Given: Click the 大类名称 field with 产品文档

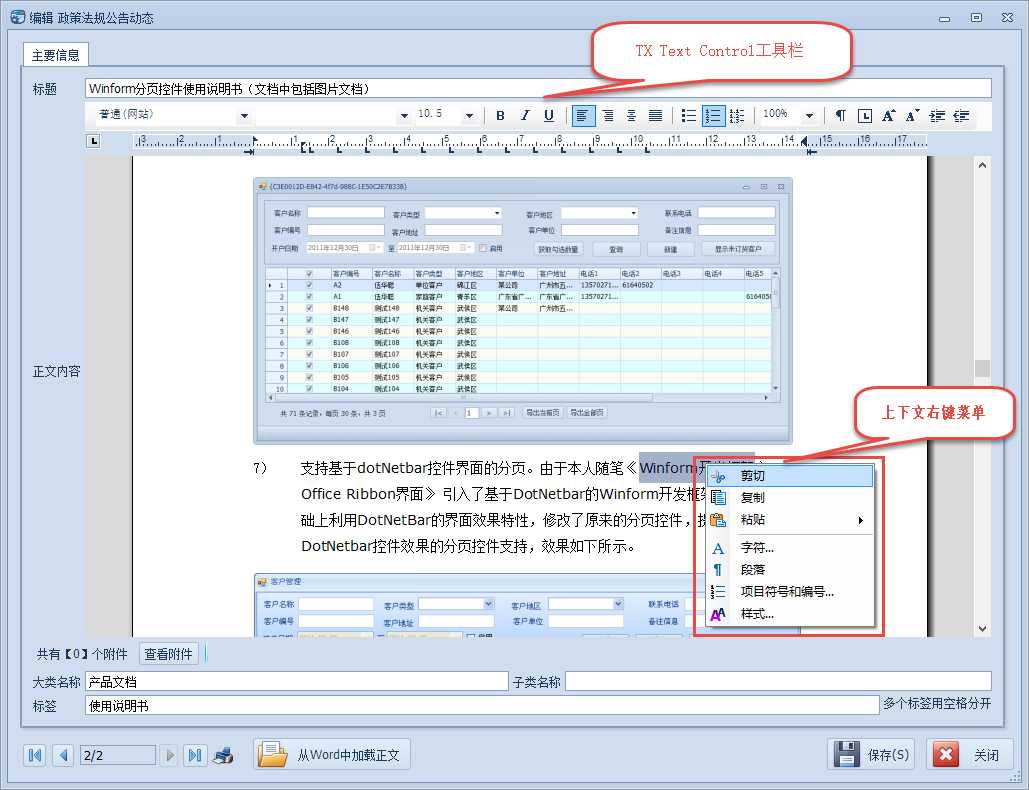Looking at the screenshot, I should [297, 681].
